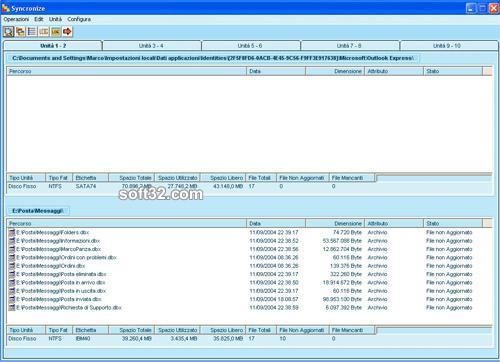Click size value 18.914.672 Byte

pos(342,282)
